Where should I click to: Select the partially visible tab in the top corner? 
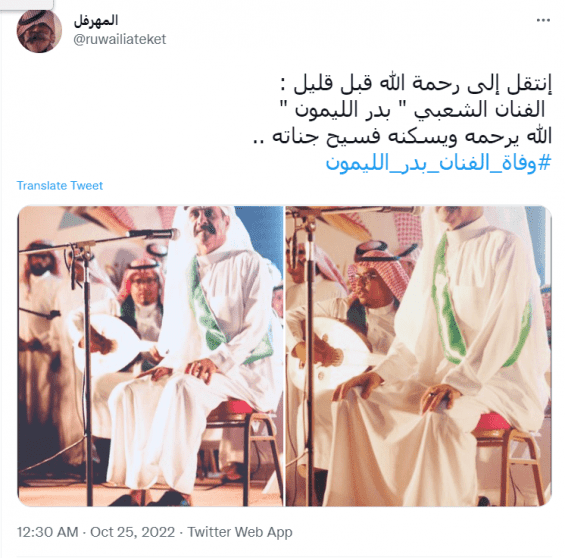pos(26,5)
